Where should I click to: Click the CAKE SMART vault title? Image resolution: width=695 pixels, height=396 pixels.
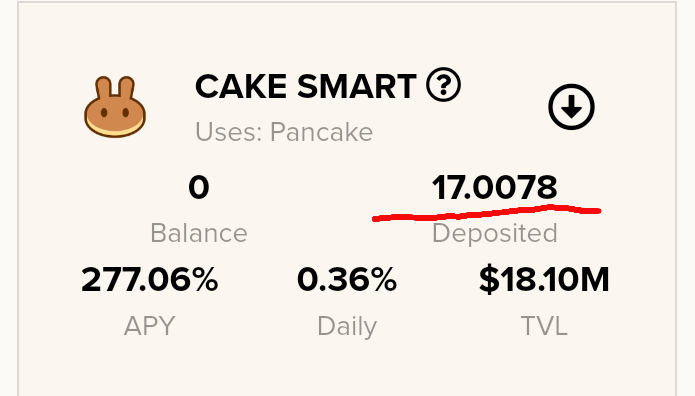point(305,86)
